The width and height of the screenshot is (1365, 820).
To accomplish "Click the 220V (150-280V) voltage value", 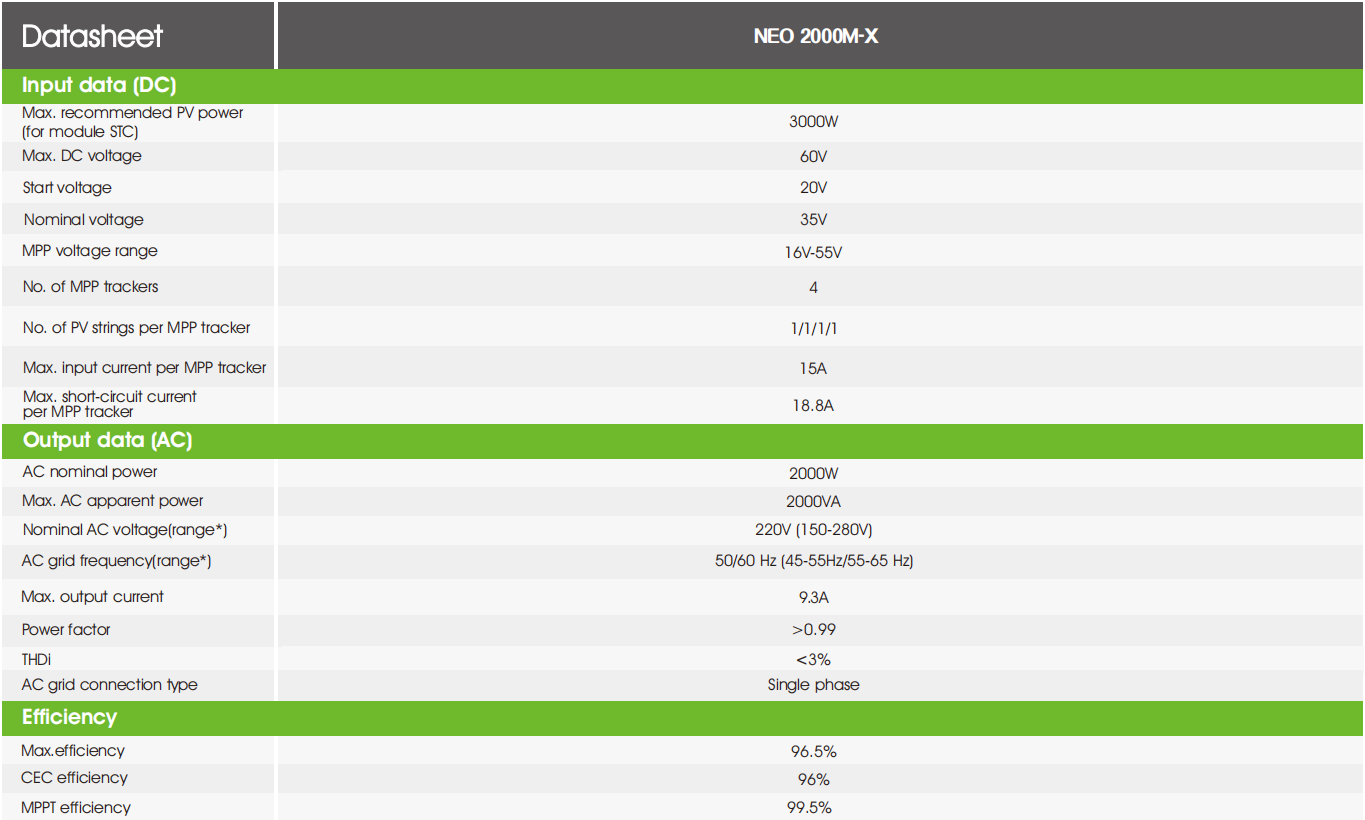I will 813,530.
